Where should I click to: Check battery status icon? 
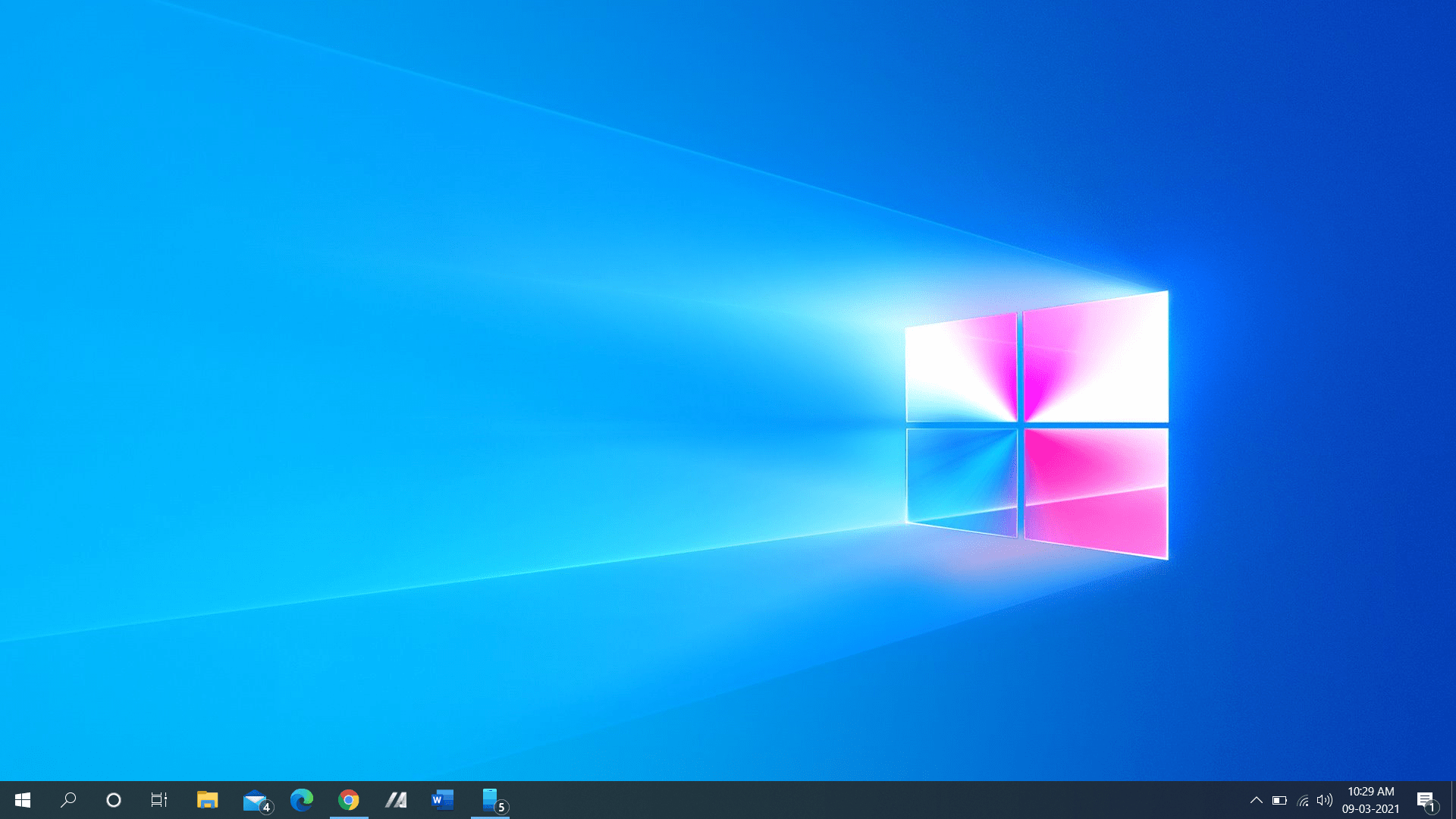(1279, 800)
